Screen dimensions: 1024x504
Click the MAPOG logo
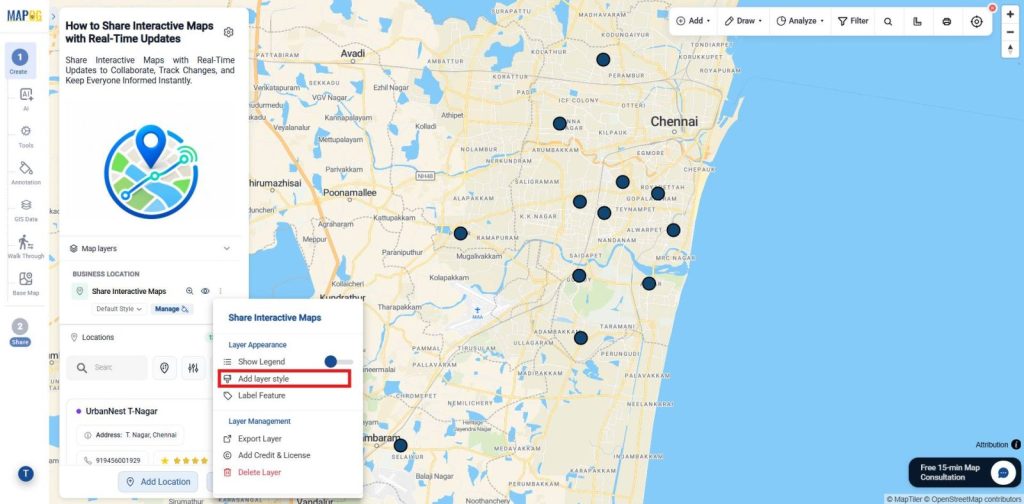click(x=24, y=16)
